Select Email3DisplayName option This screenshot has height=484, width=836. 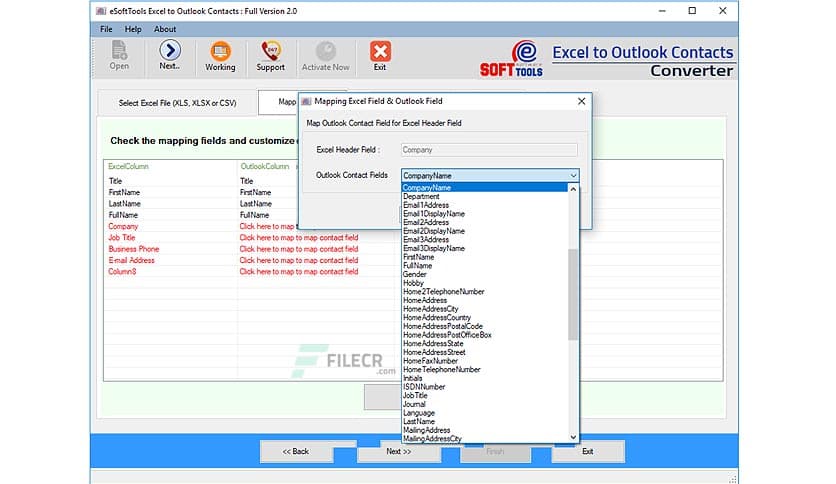coord(484,248)
